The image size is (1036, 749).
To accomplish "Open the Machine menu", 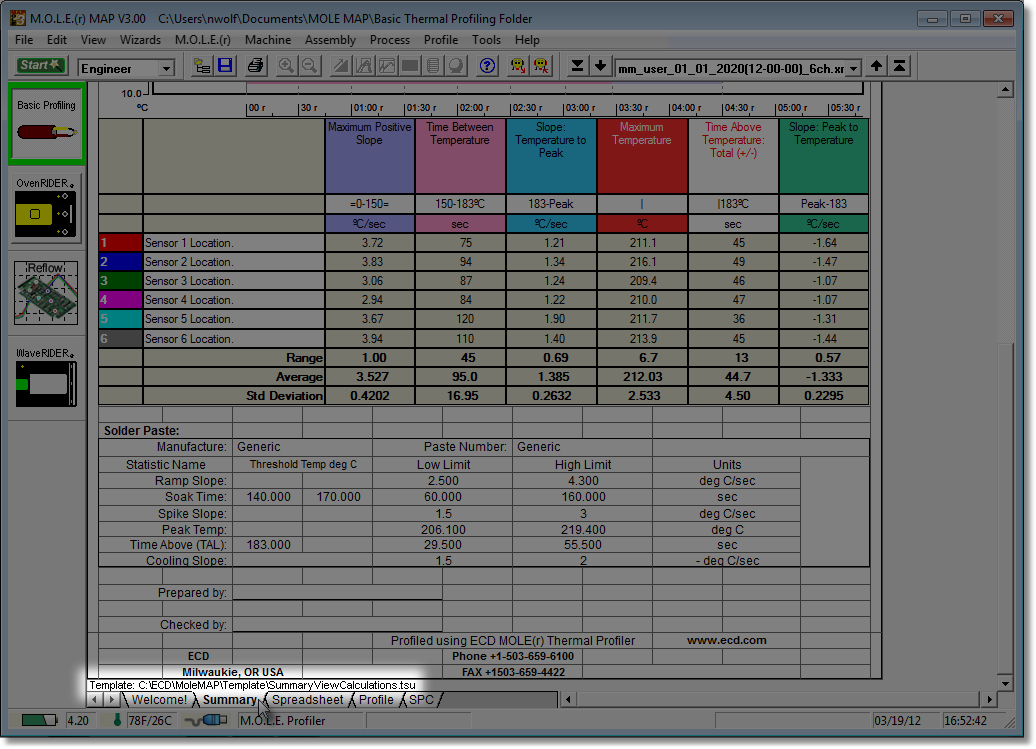I will click(268, 40).
